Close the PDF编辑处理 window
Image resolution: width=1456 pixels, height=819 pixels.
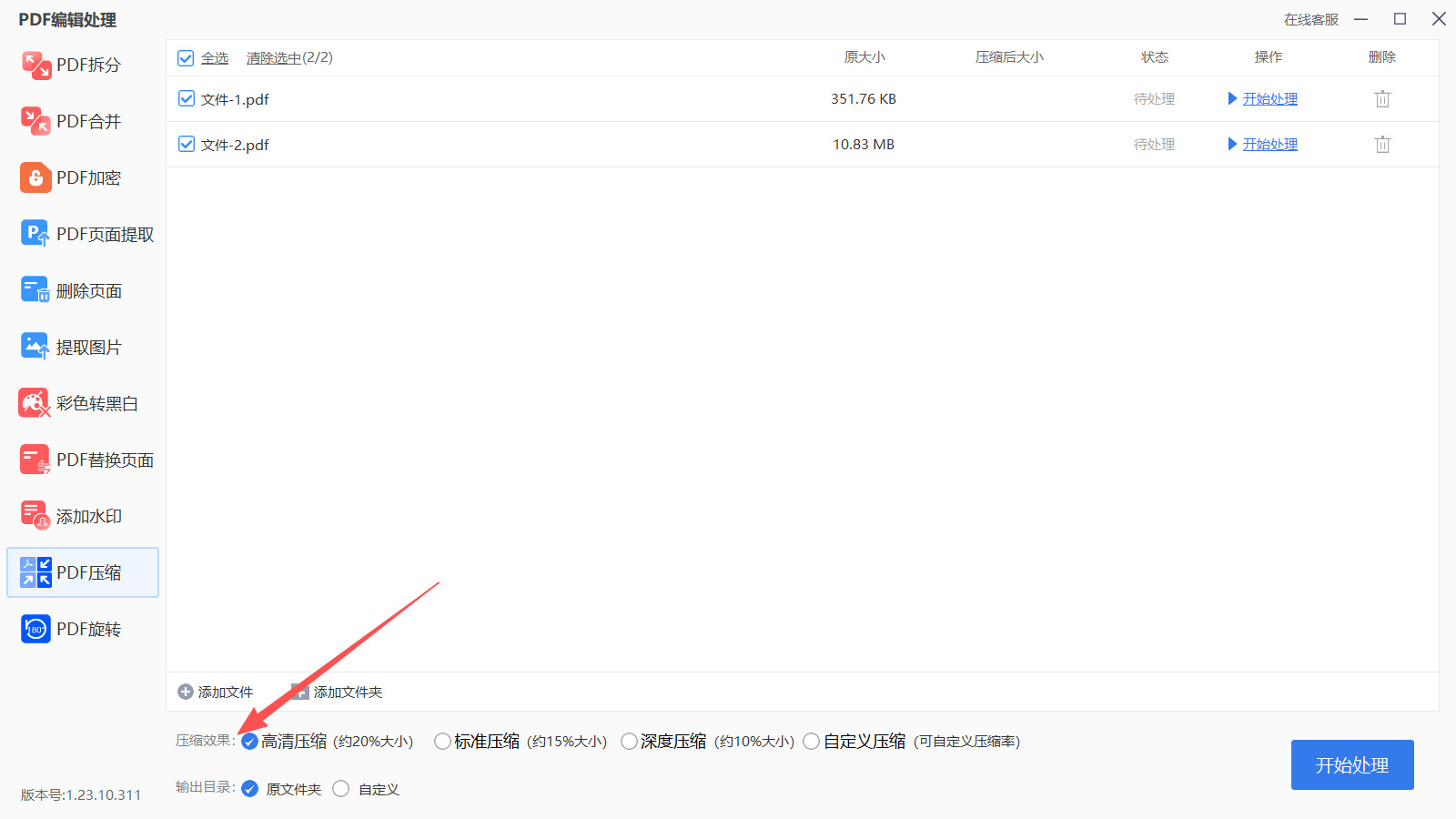tap(1439, 19)
